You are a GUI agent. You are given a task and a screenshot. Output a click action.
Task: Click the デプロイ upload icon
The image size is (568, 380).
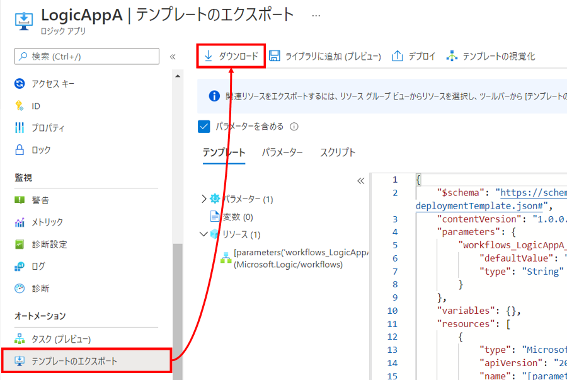[397, 56]
